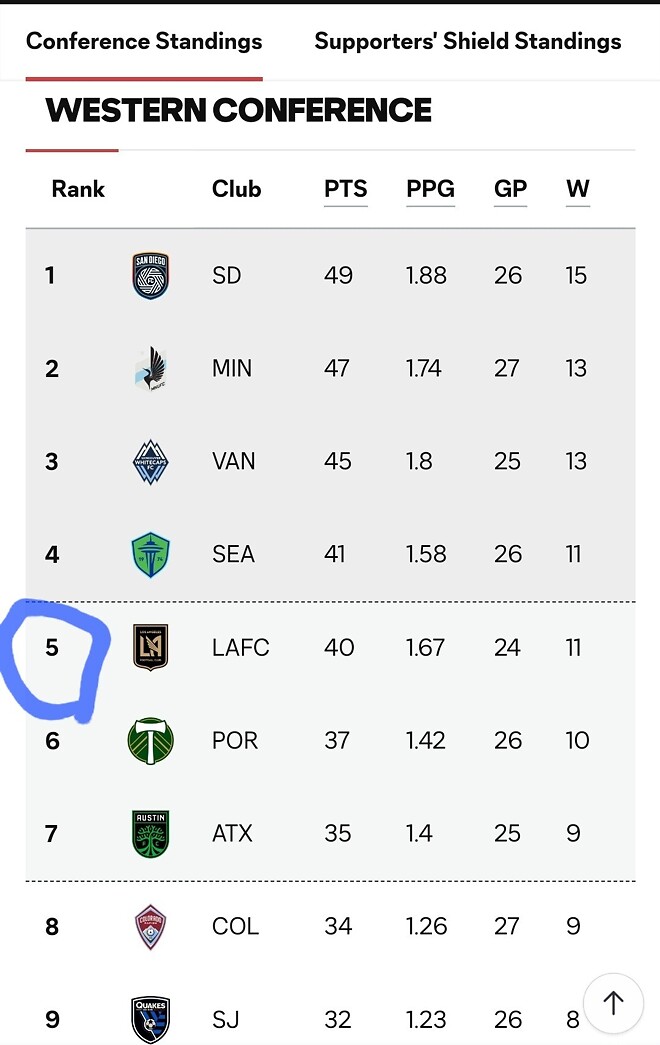Sort table by GP column header
The height and width of the screenshot is (1045, 660).
[x=510, y=189]
